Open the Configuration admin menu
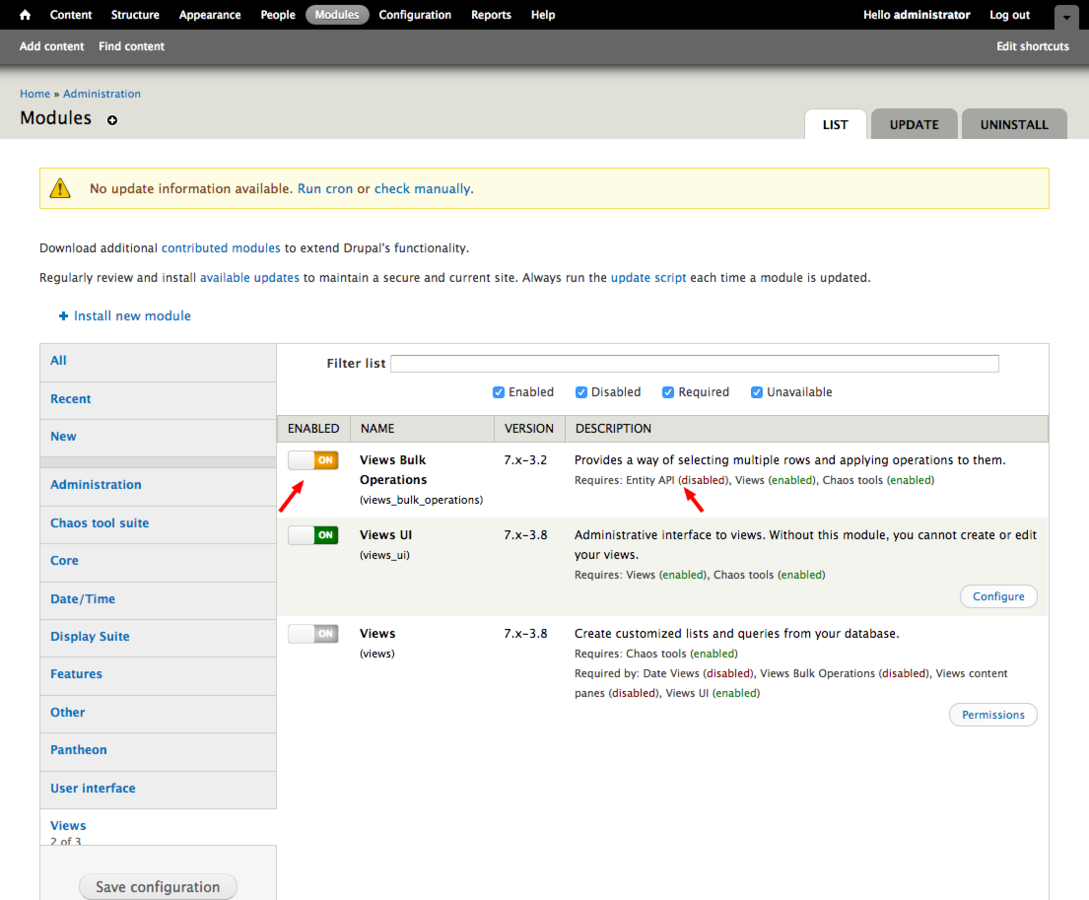This screenshot has height=900, width=1089. [415, 15]
